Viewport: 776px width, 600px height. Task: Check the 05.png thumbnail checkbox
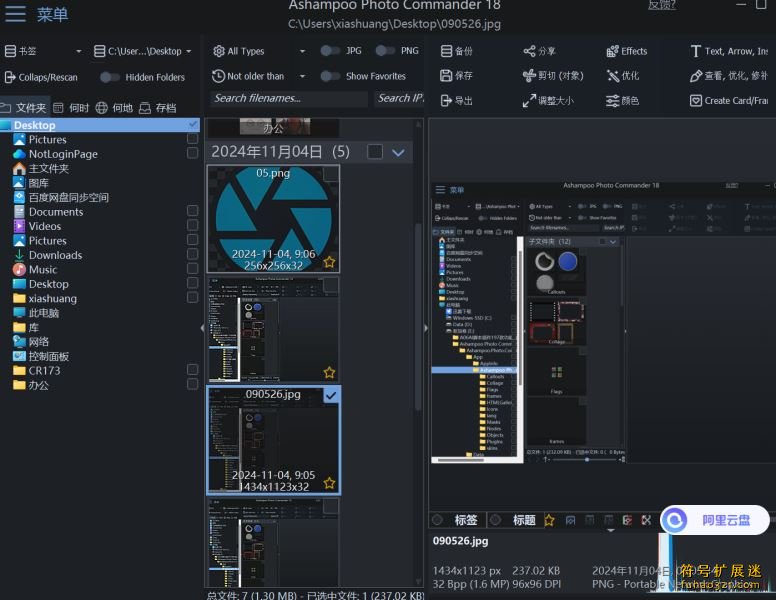coord(331,174)
